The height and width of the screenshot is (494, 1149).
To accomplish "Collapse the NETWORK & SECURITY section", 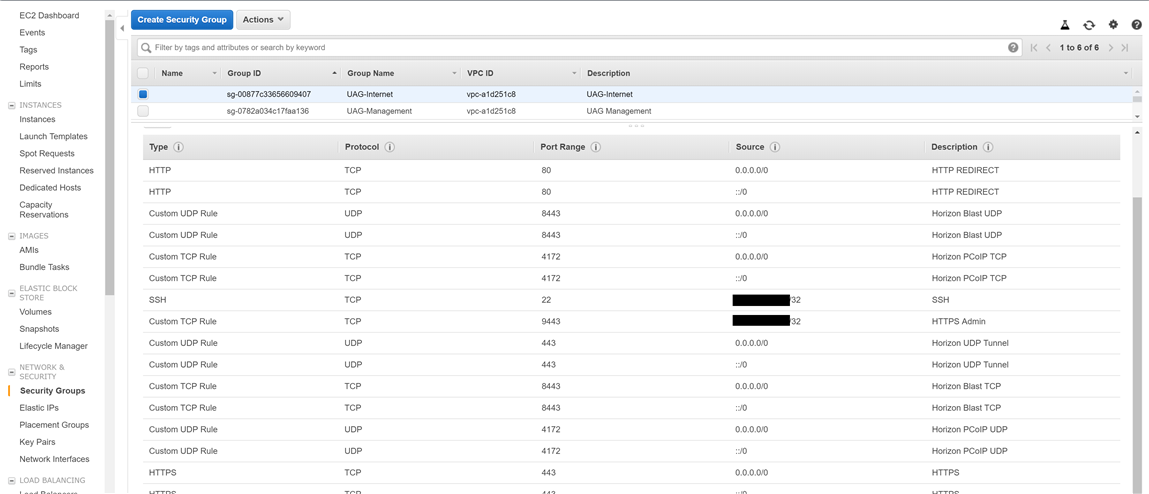I will [11, 372].
